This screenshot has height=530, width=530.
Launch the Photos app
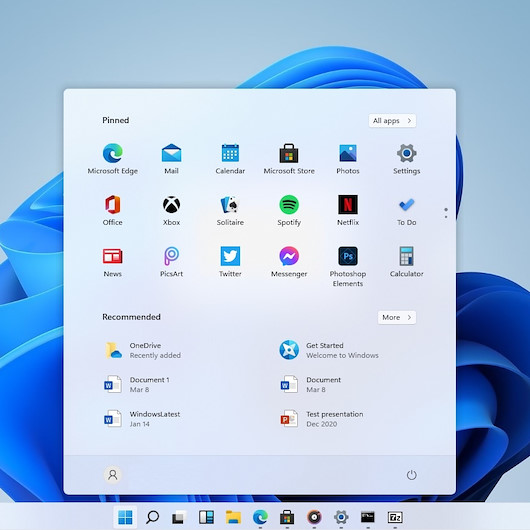click(348, 159)
